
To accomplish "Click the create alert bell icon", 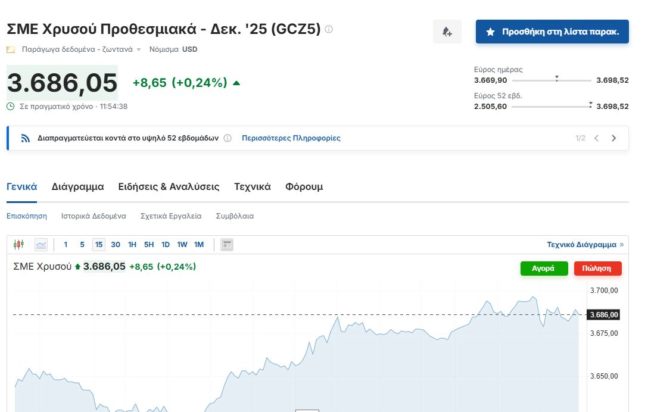I will [447, 32].
